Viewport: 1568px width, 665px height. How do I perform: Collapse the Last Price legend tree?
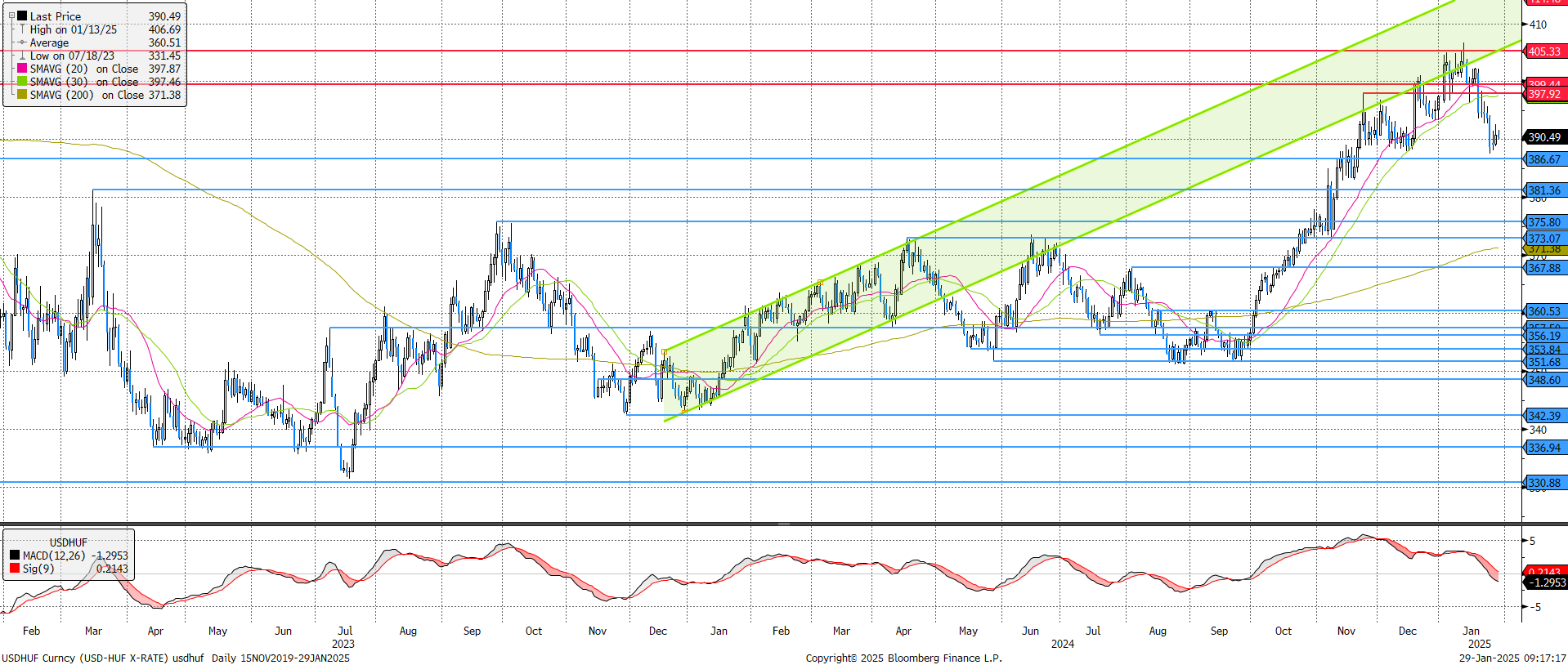tap(11, 16)
